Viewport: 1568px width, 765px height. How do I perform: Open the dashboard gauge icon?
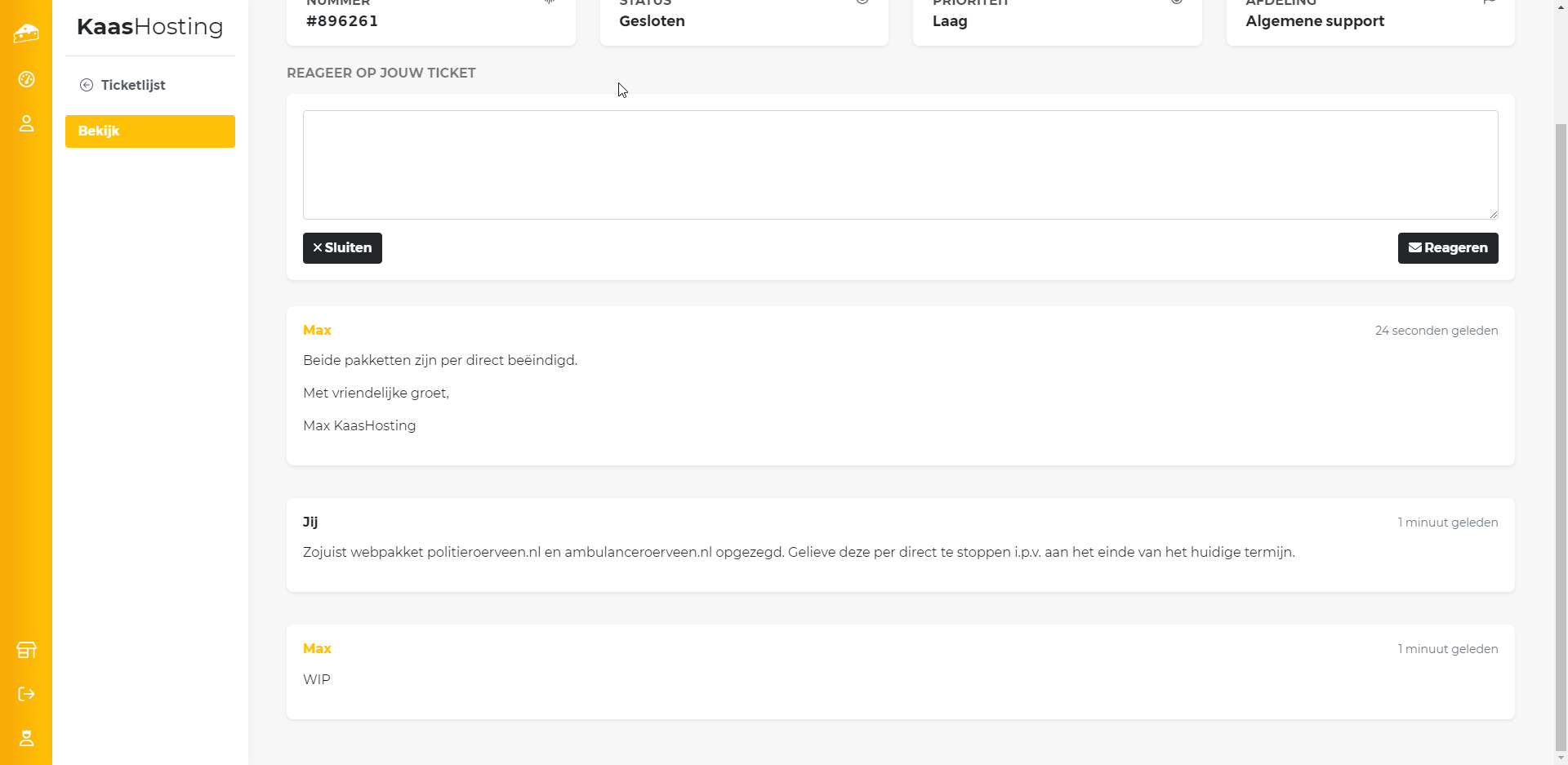tap(26, 79)
